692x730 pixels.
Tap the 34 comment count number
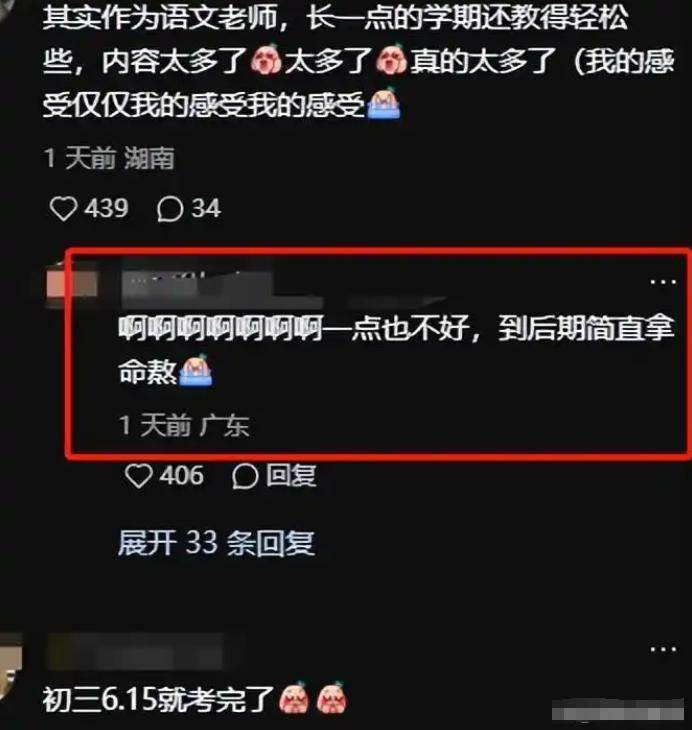(x=206, y=208)
